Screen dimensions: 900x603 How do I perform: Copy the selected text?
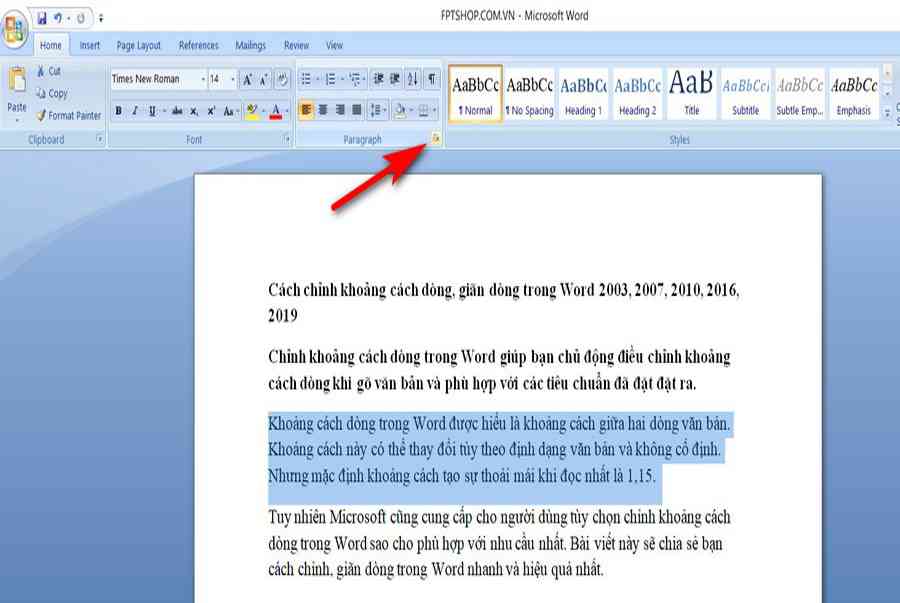coord(52,93)
